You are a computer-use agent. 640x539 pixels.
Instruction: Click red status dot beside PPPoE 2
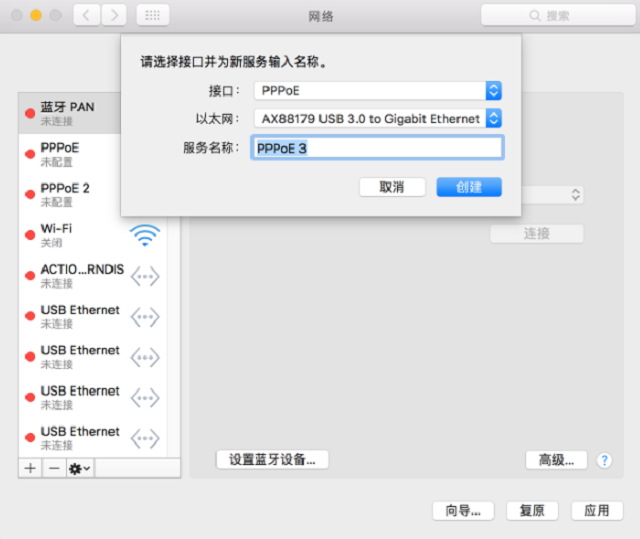30,194
